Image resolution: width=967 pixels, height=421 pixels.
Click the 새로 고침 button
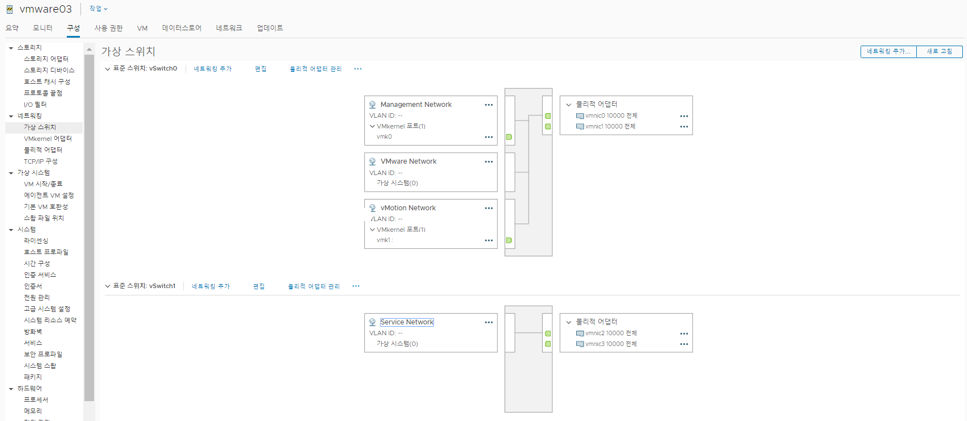(x=940, y=52)
